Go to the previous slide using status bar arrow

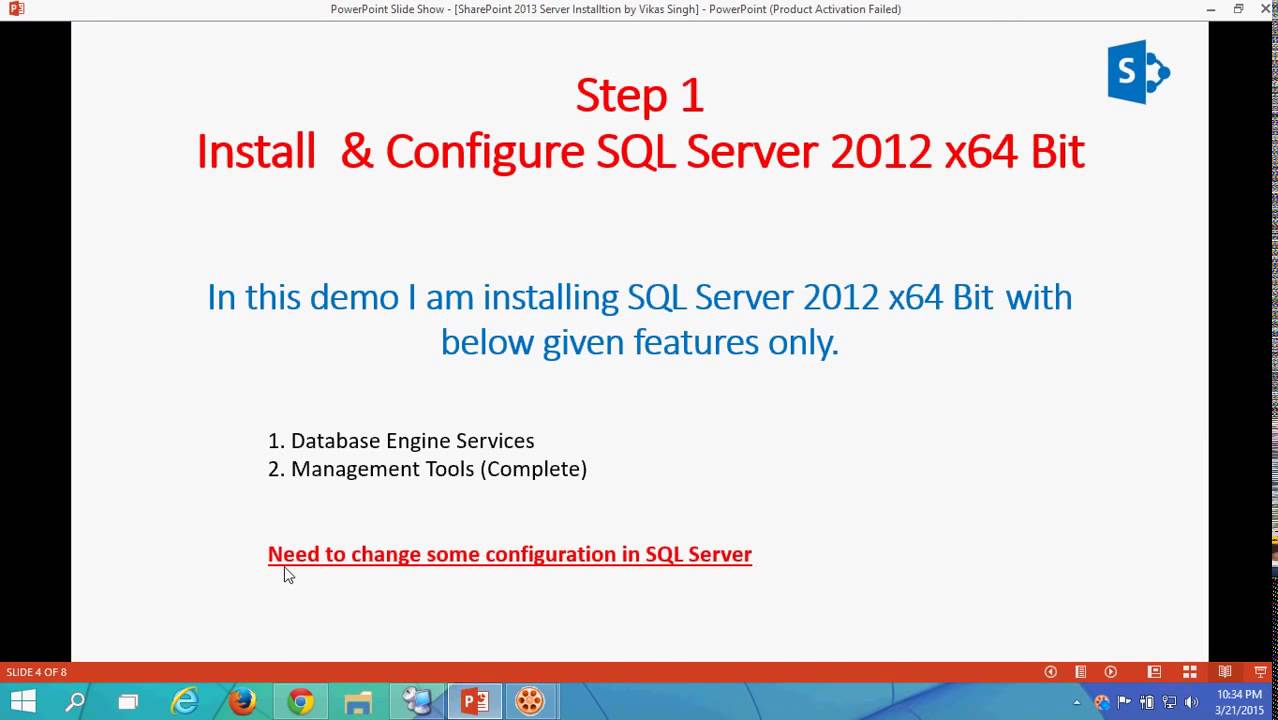[1050, 672]
